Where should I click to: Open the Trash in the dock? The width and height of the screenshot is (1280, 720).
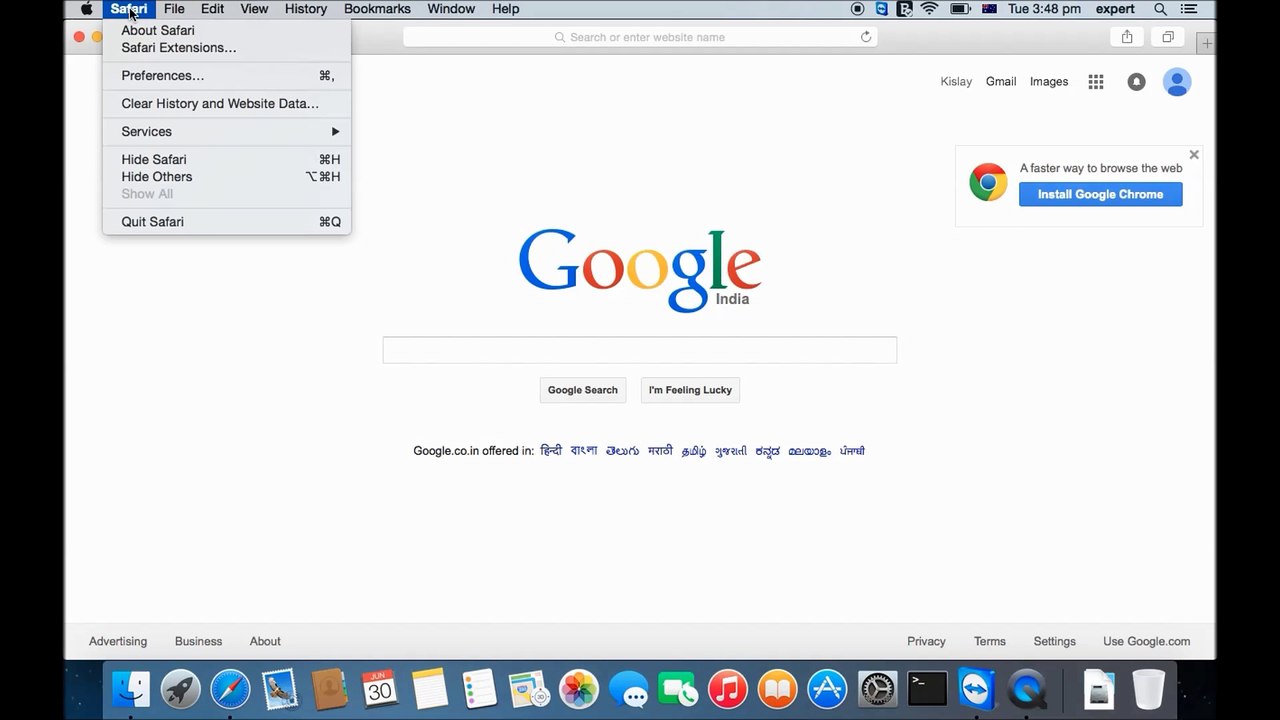click(1148, 689)
